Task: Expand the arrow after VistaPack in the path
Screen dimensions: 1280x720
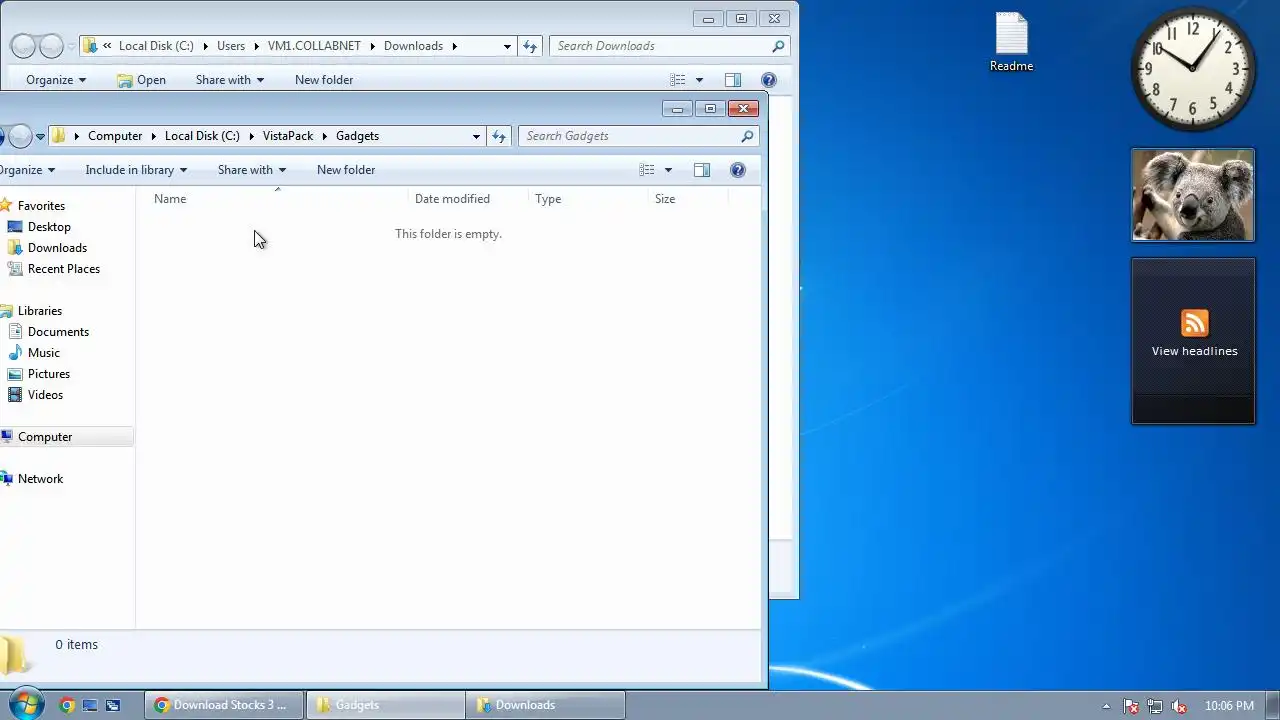Action: [x=325, y=136]
